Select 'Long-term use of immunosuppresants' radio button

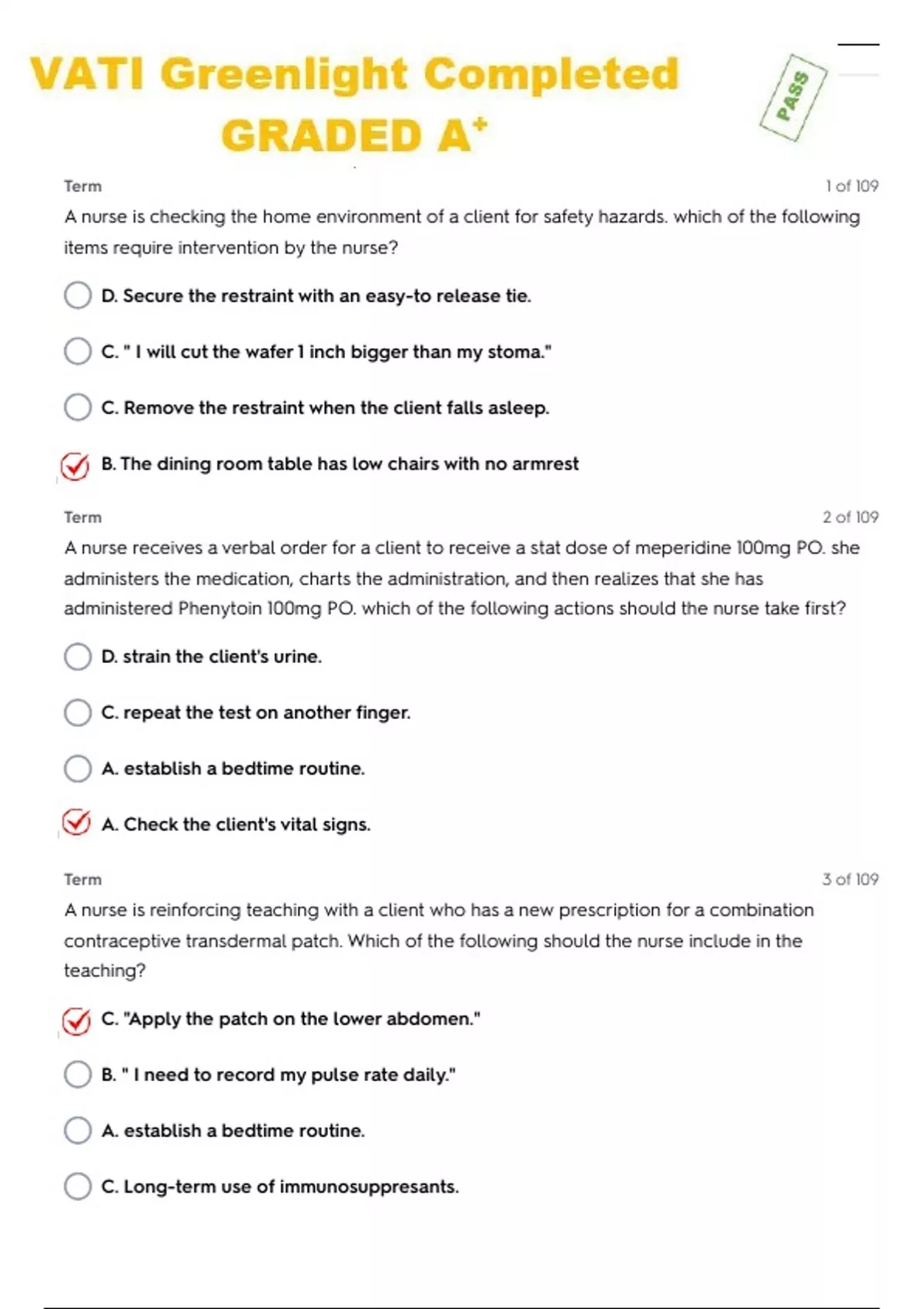(x=78, y=1187)
